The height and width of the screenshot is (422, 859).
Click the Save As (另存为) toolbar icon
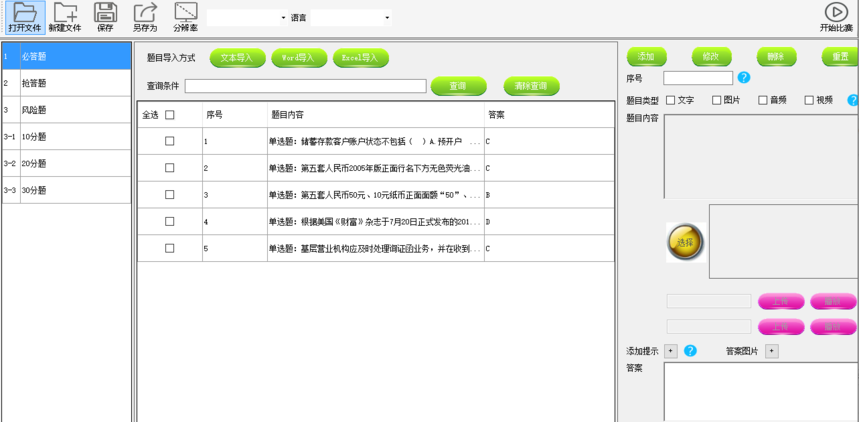(145, 18)
